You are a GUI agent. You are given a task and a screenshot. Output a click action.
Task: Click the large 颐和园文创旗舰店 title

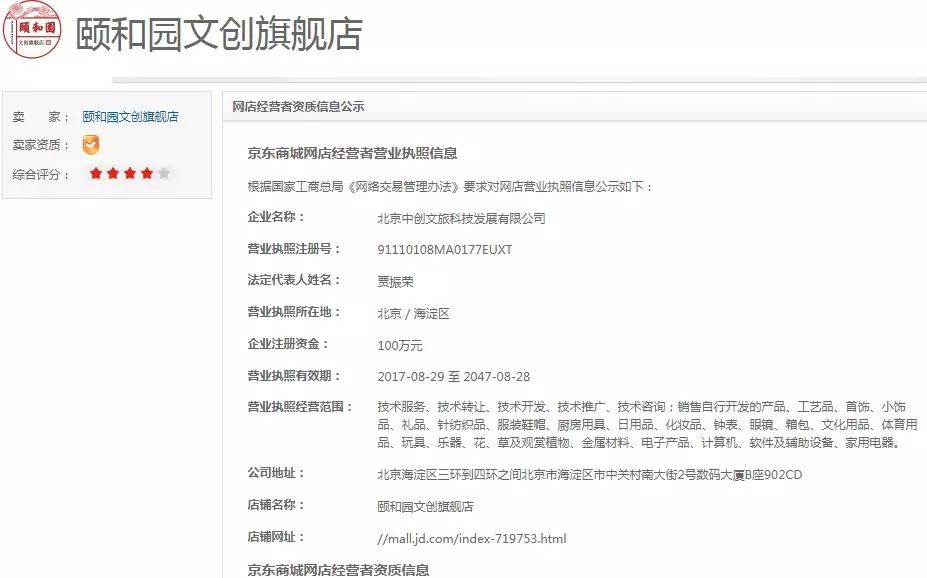coord(219,34)
